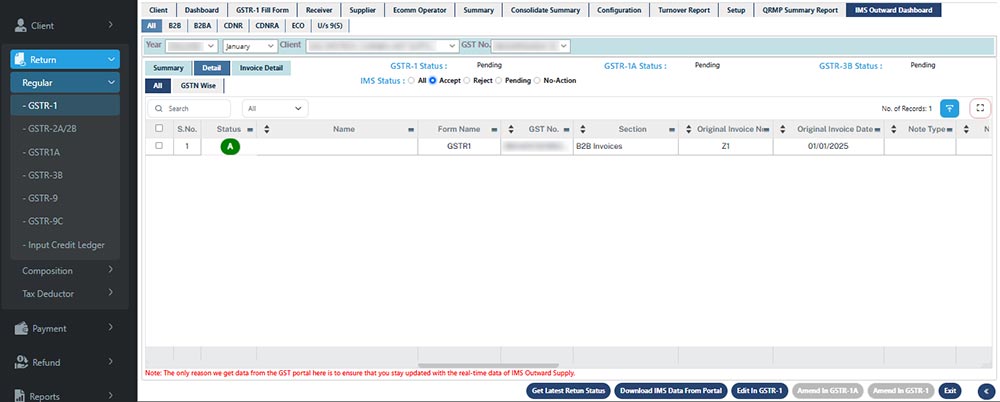The height and width of the screenshot is (402, 1000).
Task: Click the green 'A' status badge
Action: (230, 146)
